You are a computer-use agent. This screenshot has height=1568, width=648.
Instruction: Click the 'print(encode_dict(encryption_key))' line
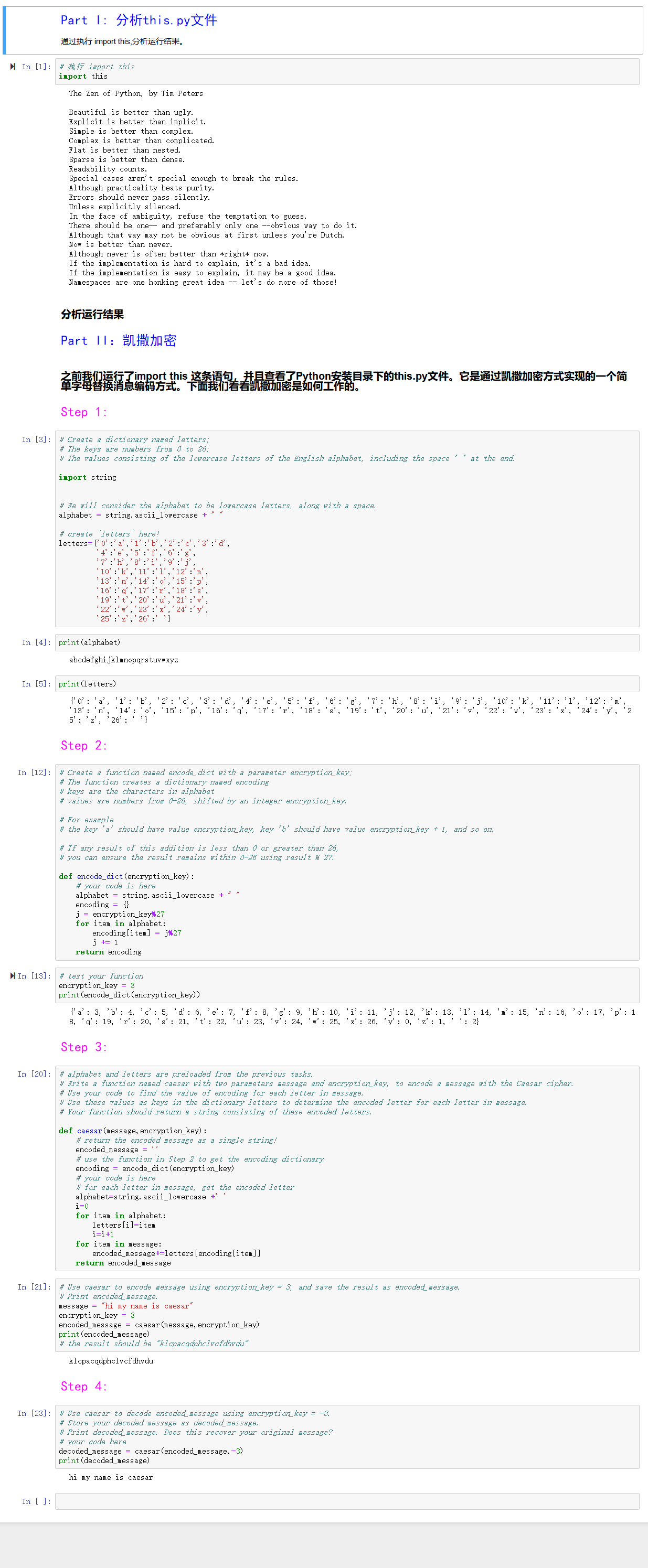(129, 995)
